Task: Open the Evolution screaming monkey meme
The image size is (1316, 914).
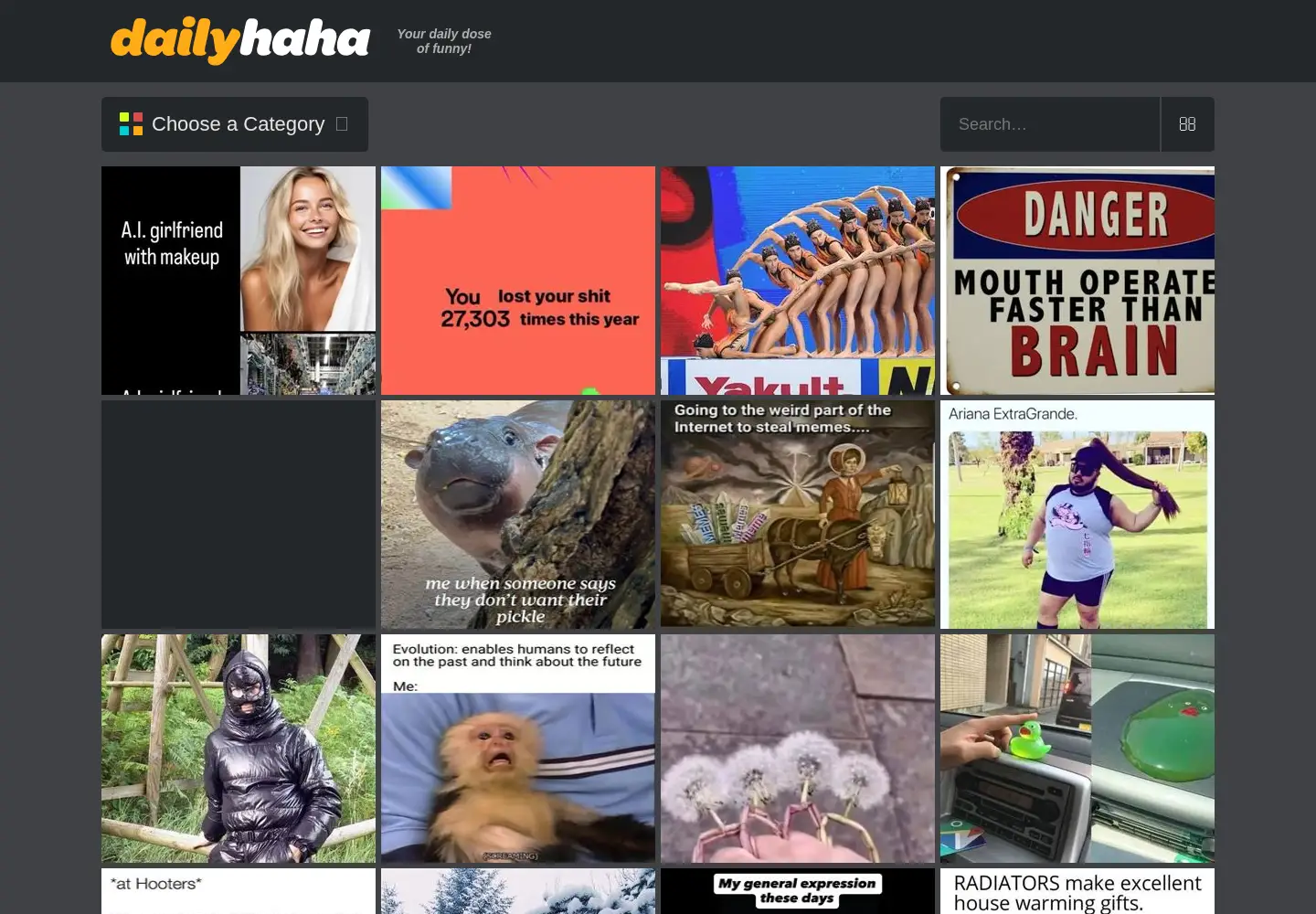Action: point(518,749)
